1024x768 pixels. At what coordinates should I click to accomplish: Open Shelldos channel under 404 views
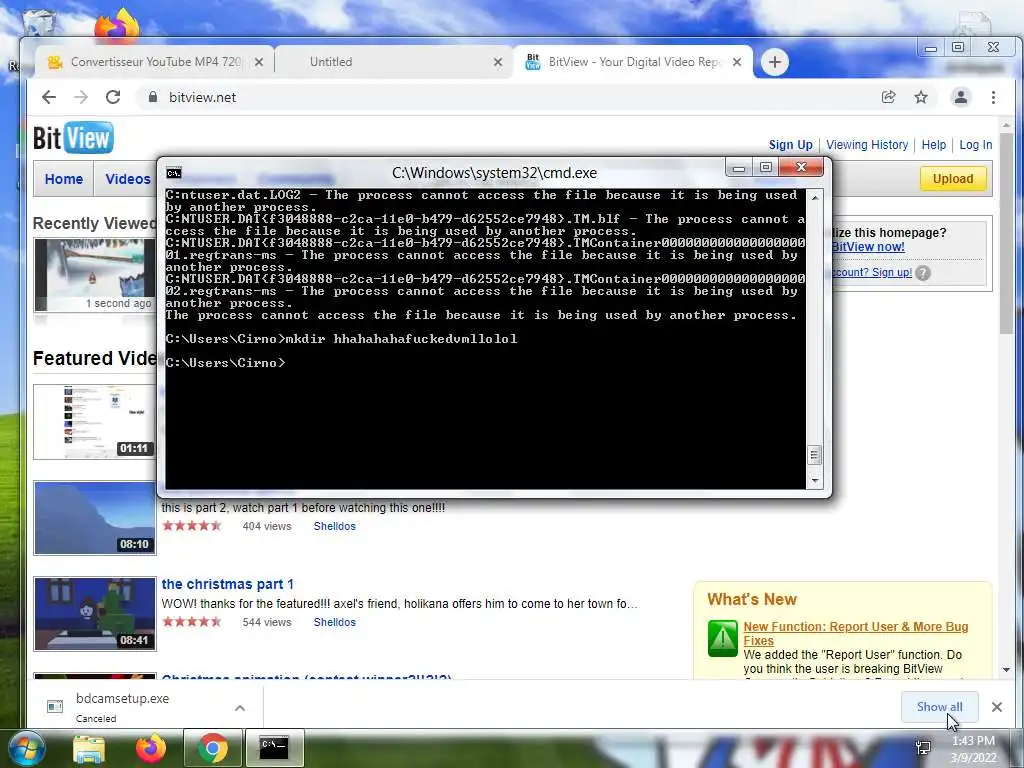point(334,526)
